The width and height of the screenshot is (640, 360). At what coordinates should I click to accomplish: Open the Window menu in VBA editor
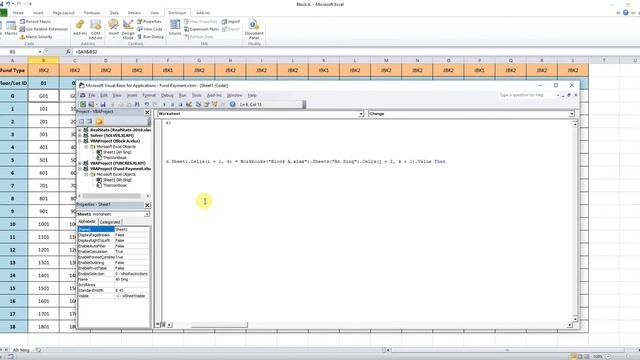pos(234,95)
